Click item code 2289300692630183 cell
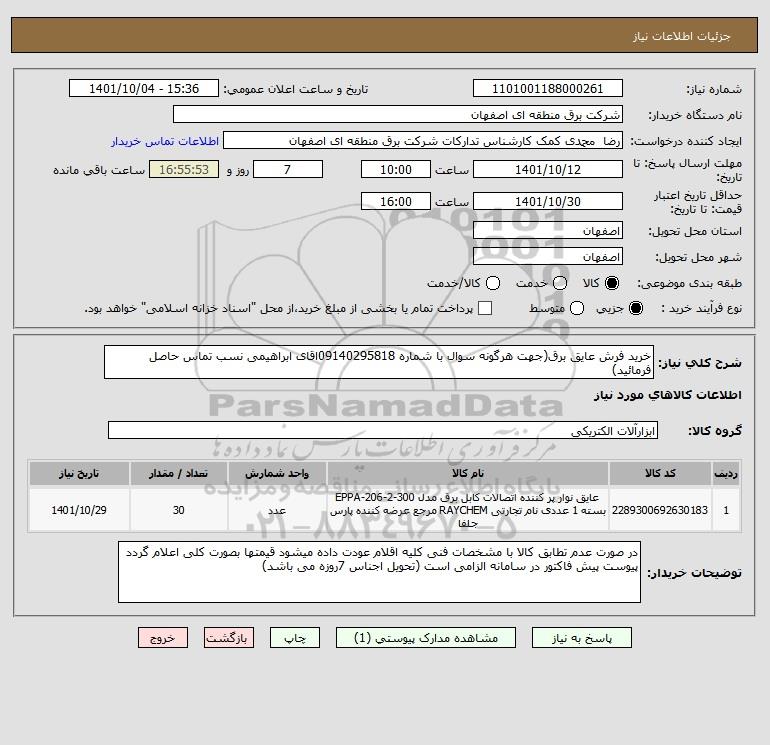The width and height of the screenshot is (770, 745). 660,510
